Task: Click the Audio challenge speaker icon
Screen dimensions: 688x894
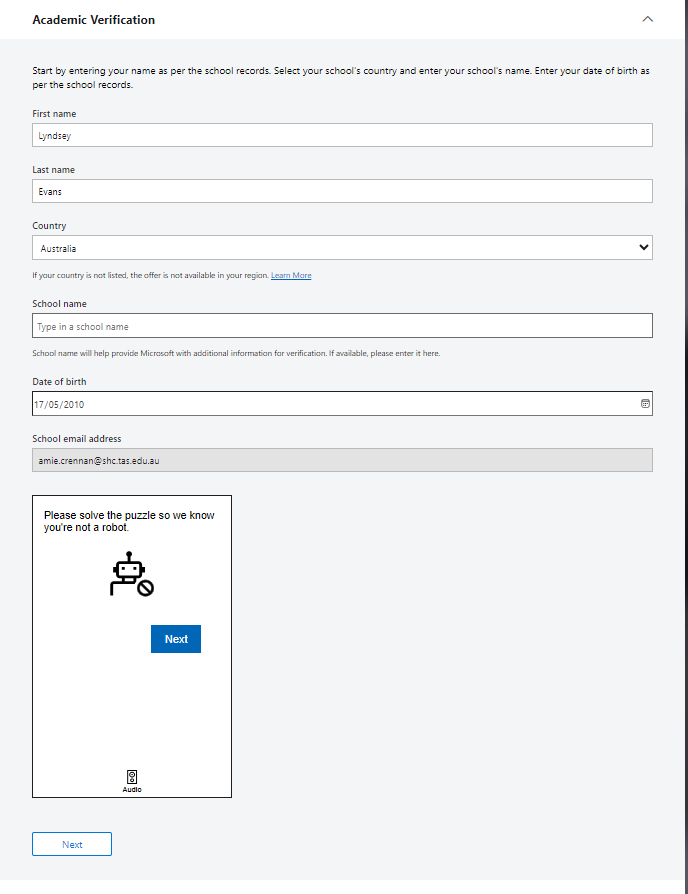Action: coord(132,776)
